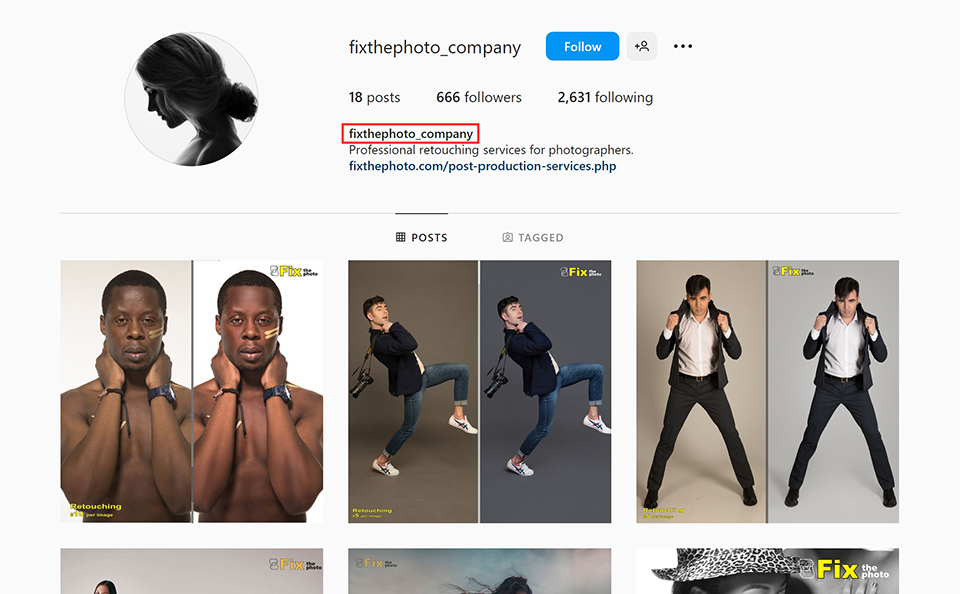
Task: Click the highlighted fixthephoto_company username
Action: [x=410, y=133]
